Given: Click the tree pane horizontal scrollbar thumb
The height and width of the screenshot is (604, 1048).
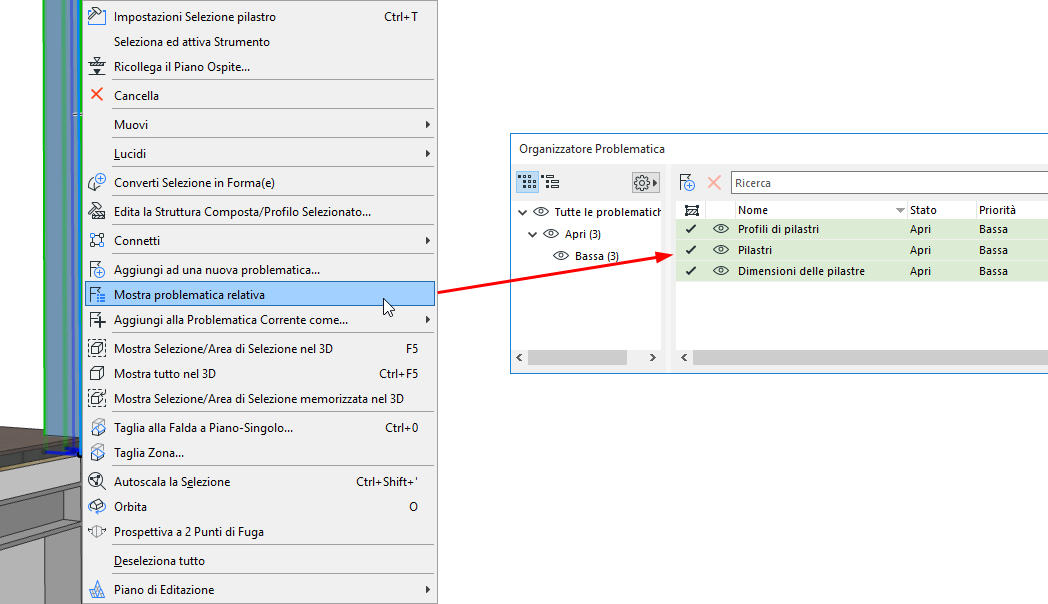Looking at the screenshot, I should (x=577, y=357).
